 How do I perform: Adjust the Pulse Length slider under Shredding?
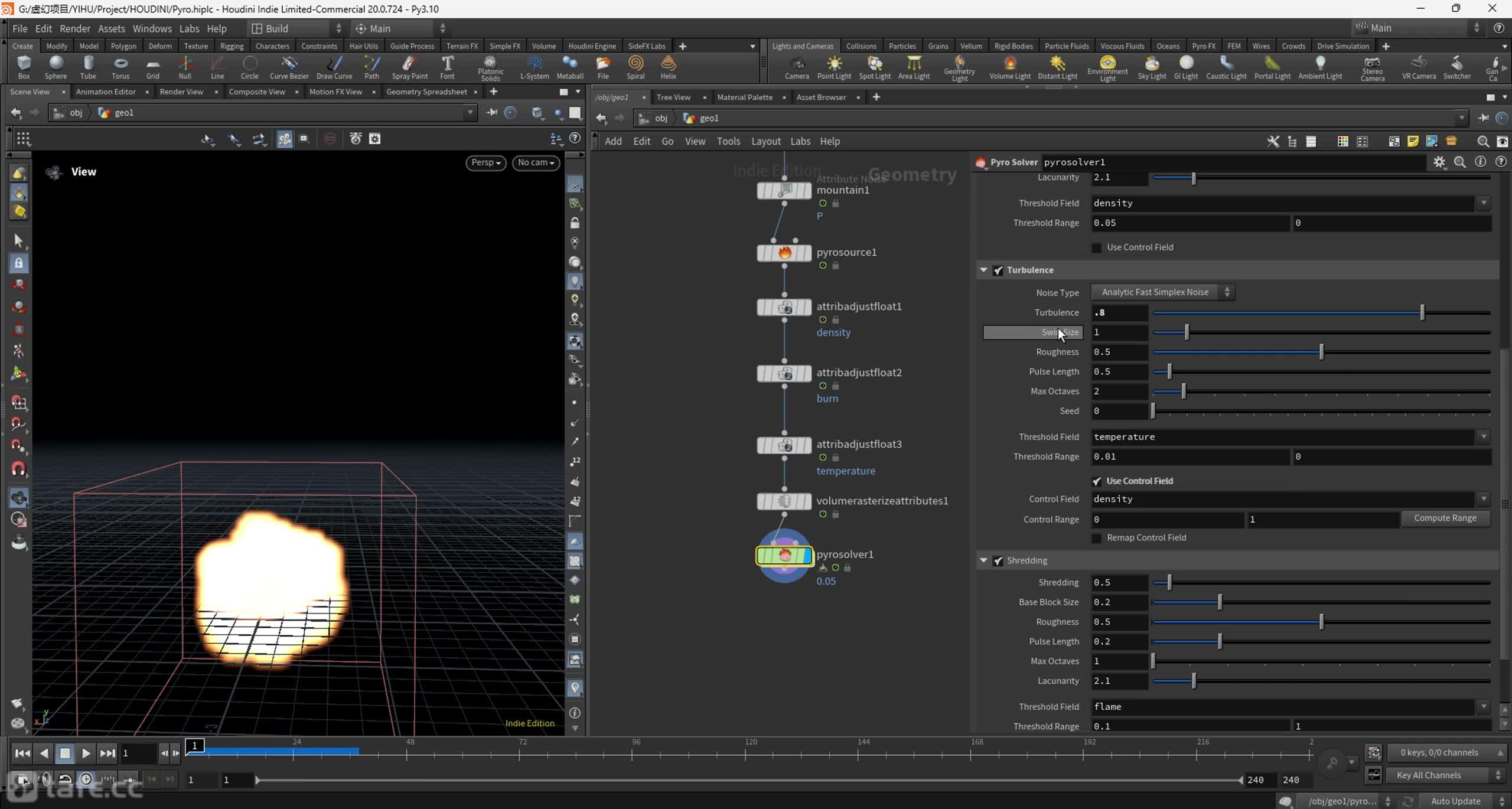click(x=1321, y=641)
